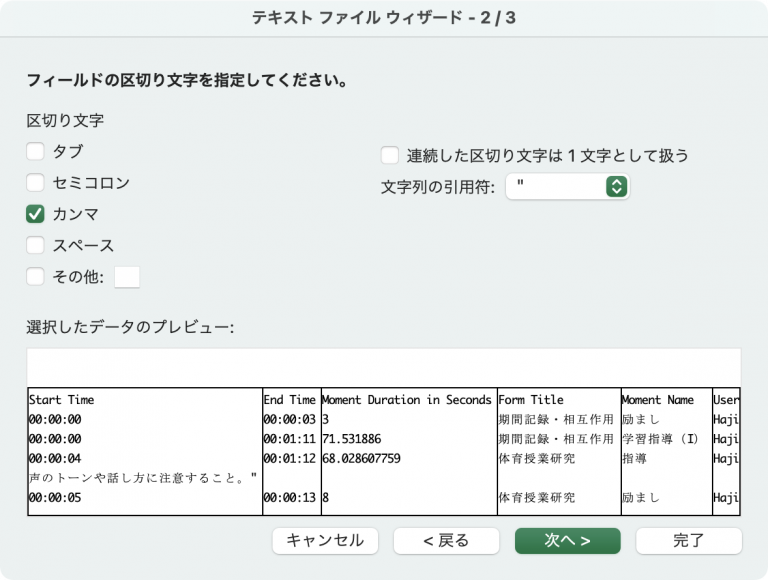Uncheck the カンマ delimiter checkbox
The height and width of the screenshot is (580, 768).
pyautogui.click(x=36, y=214)
